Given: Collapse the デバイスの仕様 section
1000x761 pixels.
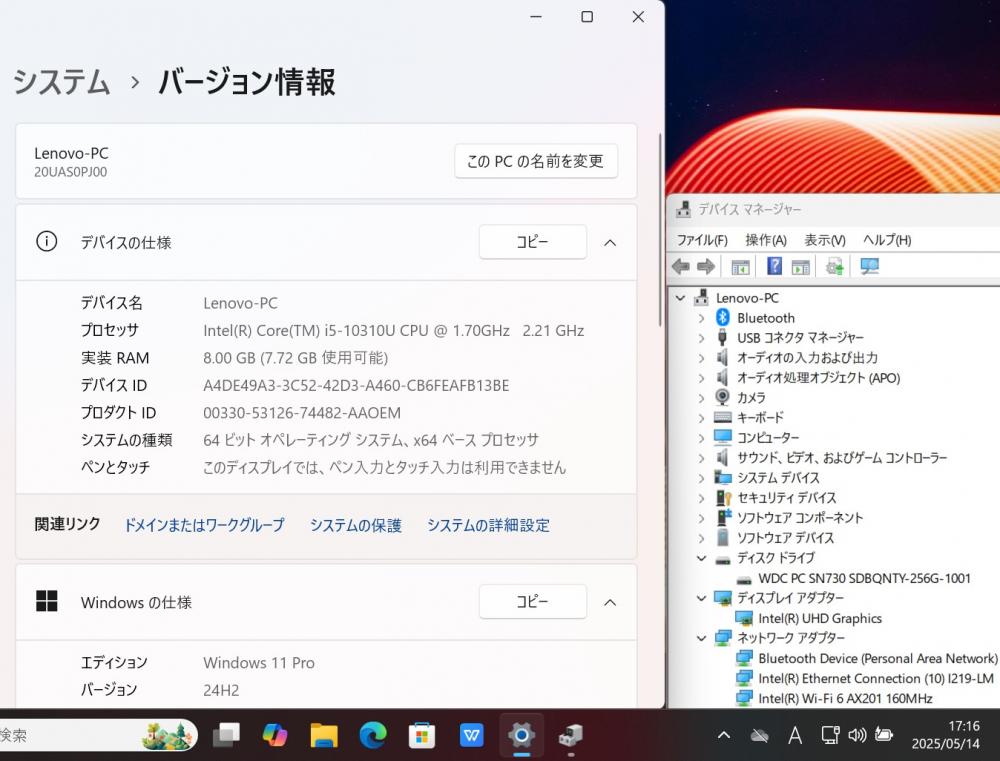Looking at the screenshot, I should click(610, 242).
